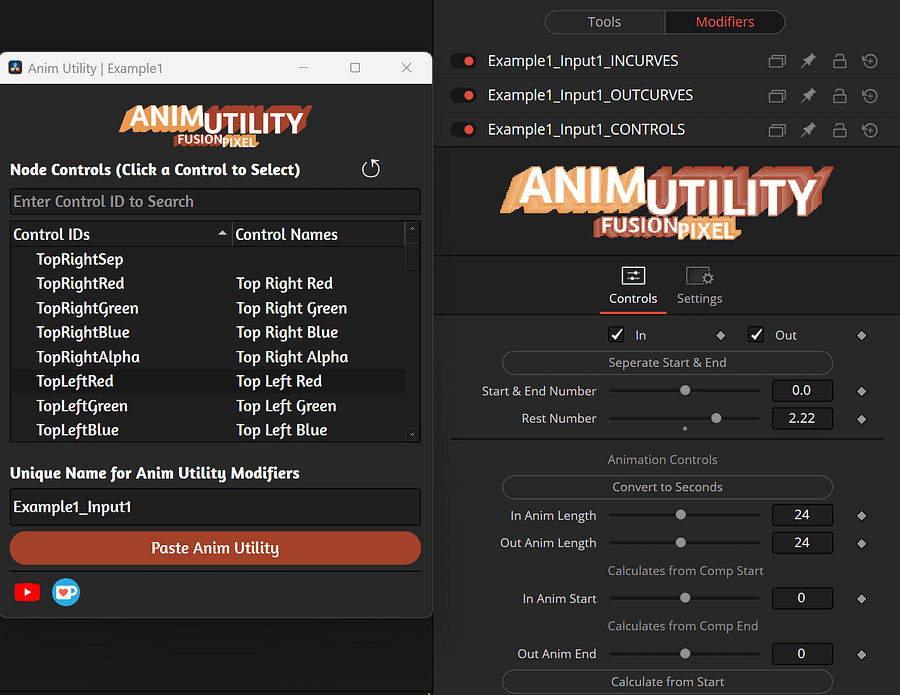Image resolution: width=900 pixels, height=695 pixels.
Task: Click keyframe diamond for In Anim Start
Action: [x=862, y=599]
